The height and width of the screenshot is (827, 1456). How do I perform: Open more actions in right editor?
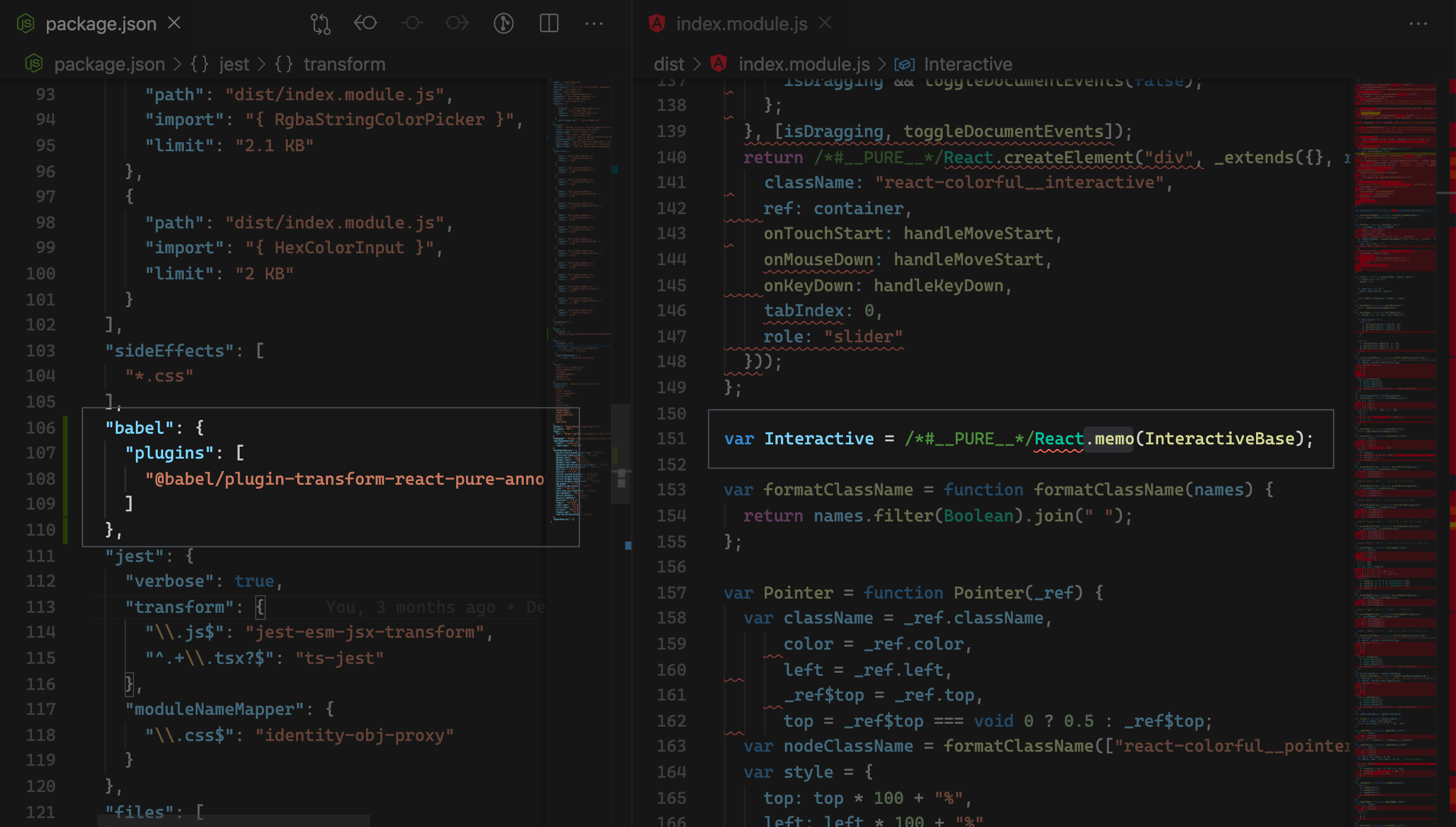click(1418, 24)
